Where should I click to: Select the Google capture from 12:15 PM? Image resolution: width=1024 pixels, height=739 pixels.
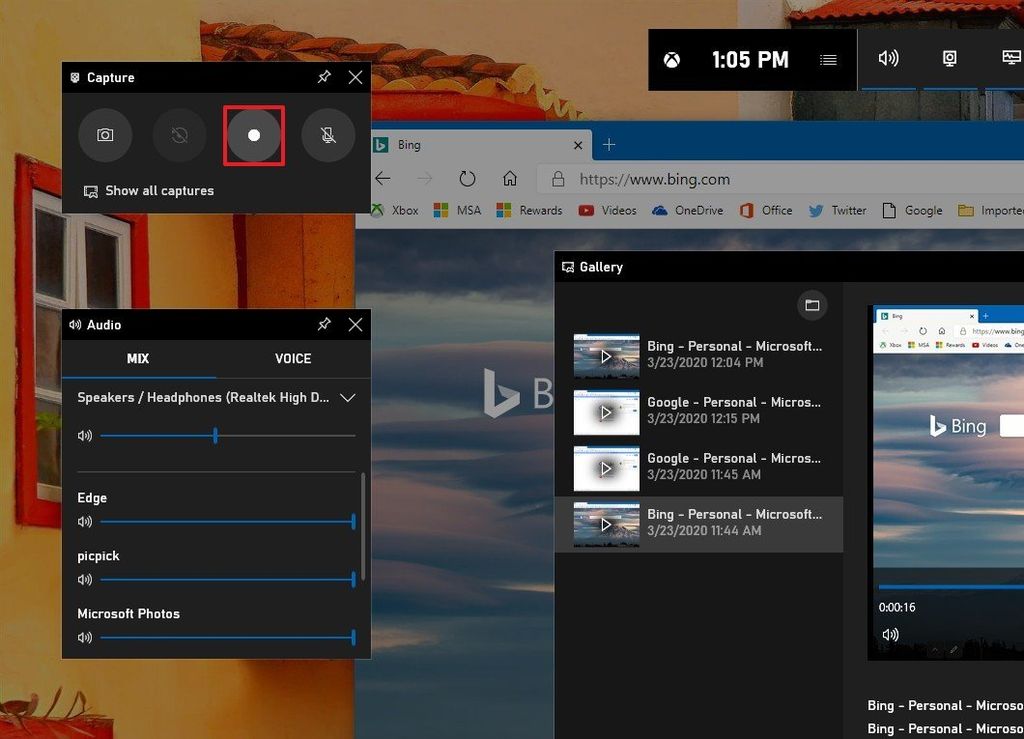tap(699, 411)
